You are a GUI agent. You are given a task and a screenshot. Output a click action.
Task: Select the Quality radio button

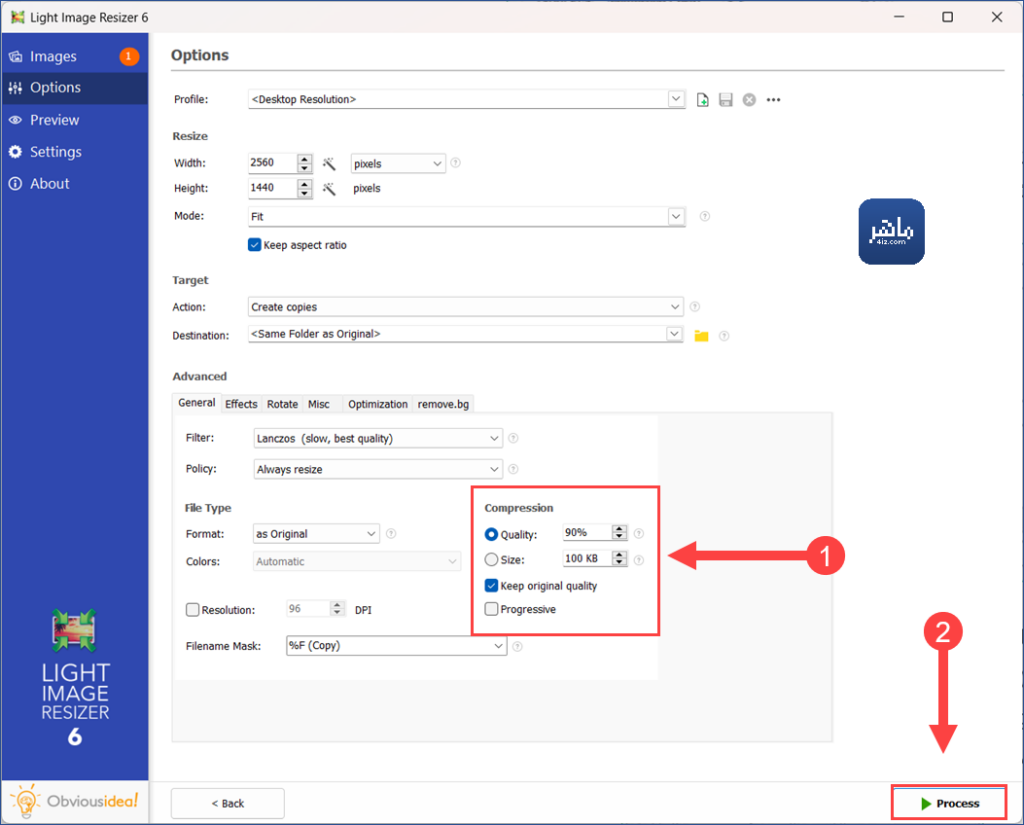pos(491,534)
